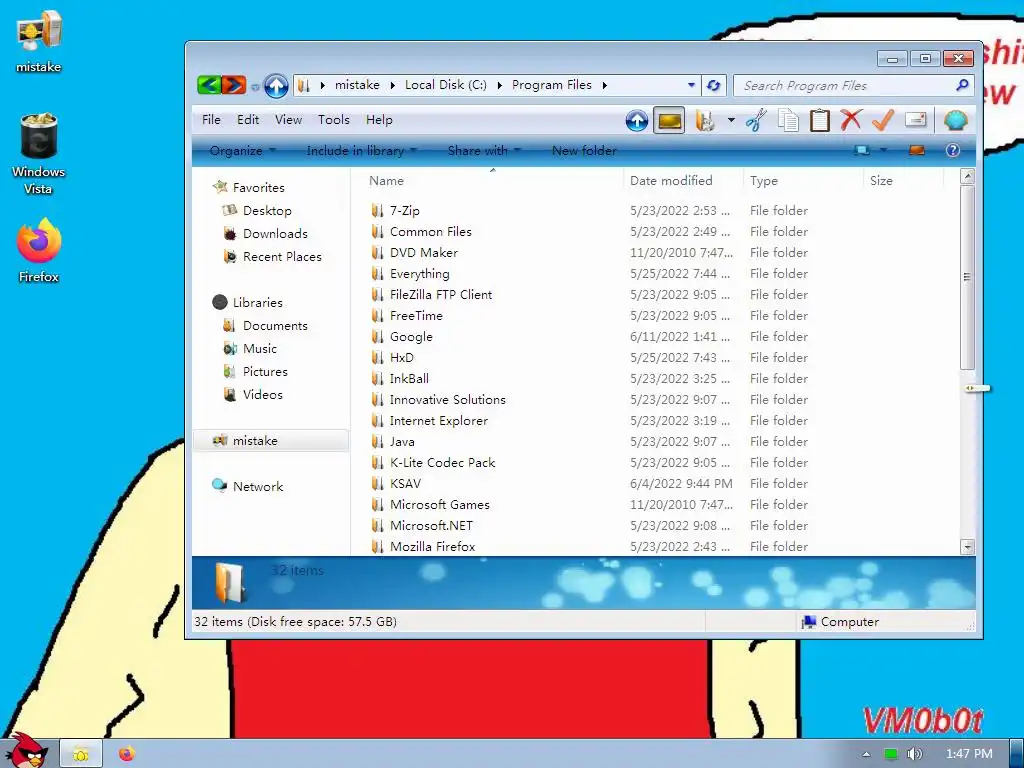Select the 7-Zip folder

pyautogui.click(x=404, y=210)
